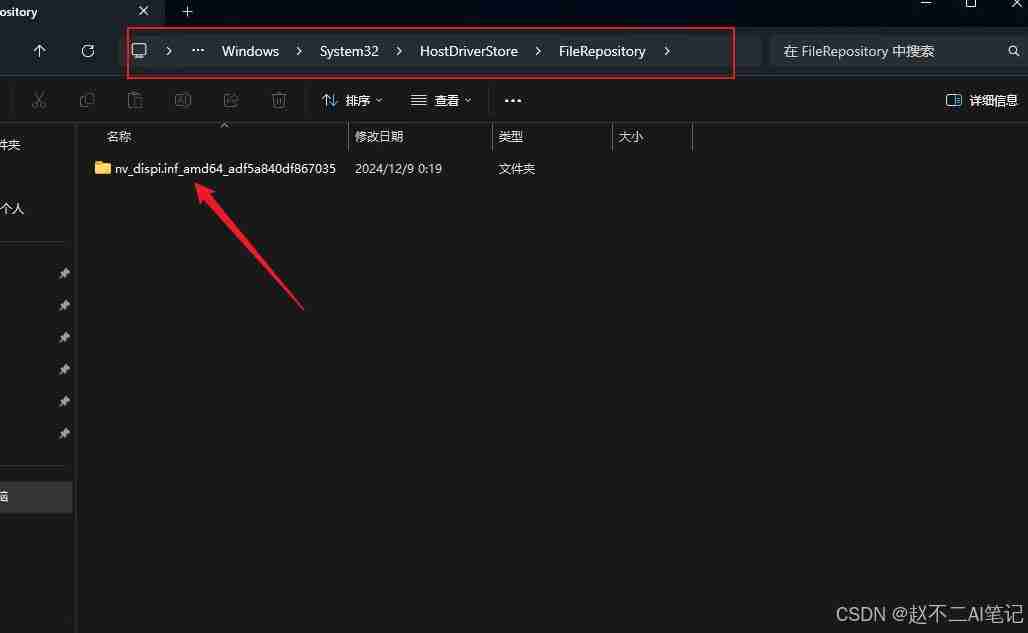The height and width of the screenshot is (633, 1028).
Task: Refresh the FileRepository folder view
Action: coord(88,51)
